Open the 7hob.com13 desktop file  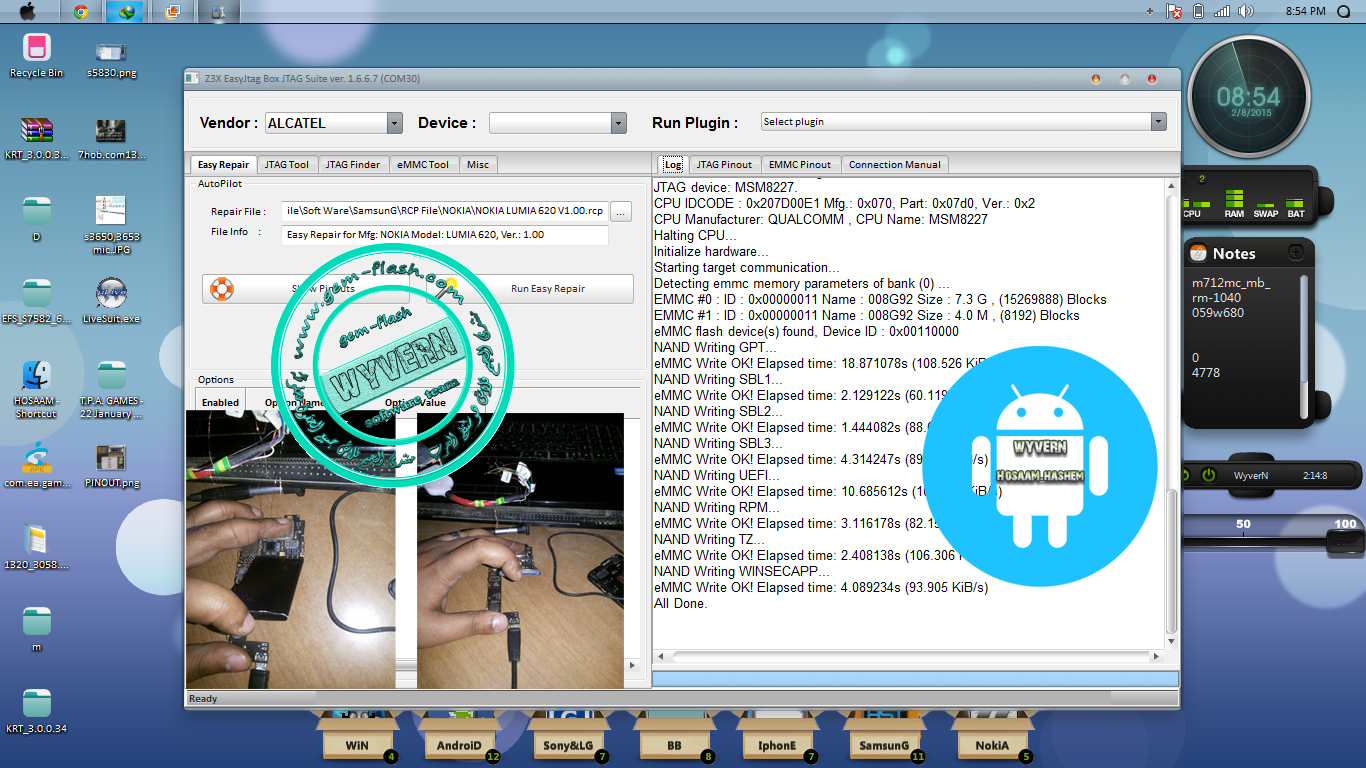coord(111,137)
